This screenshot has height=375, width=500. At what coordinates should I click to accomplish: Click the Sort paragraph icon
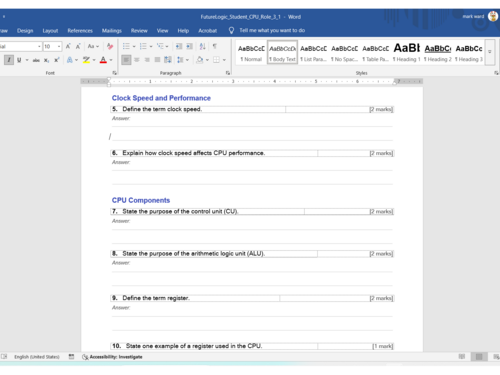(202, 46)
